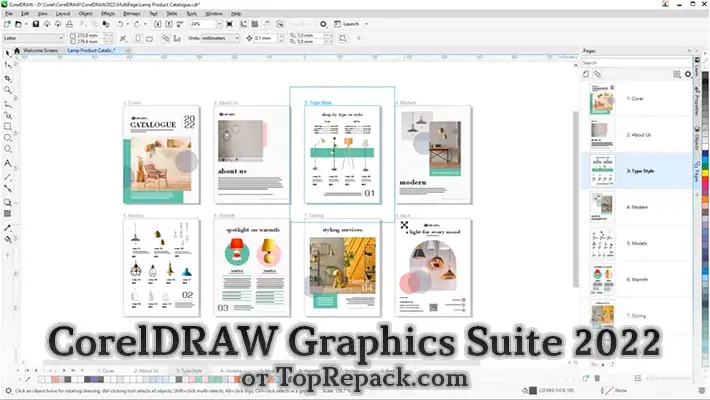Select the Shape tool in the toolbox
Screen dimensions: 710x400
(x=7, y=66)
